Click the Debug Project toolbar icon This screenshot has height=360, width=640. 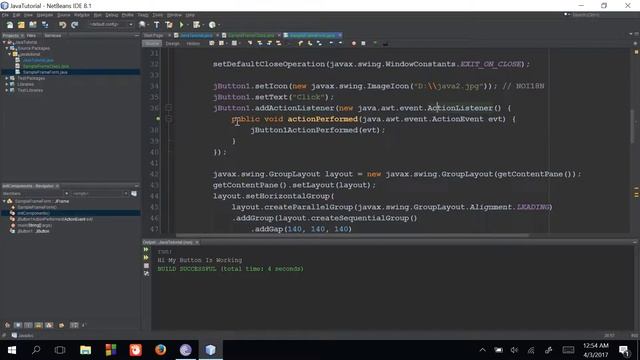pos(197,25)
